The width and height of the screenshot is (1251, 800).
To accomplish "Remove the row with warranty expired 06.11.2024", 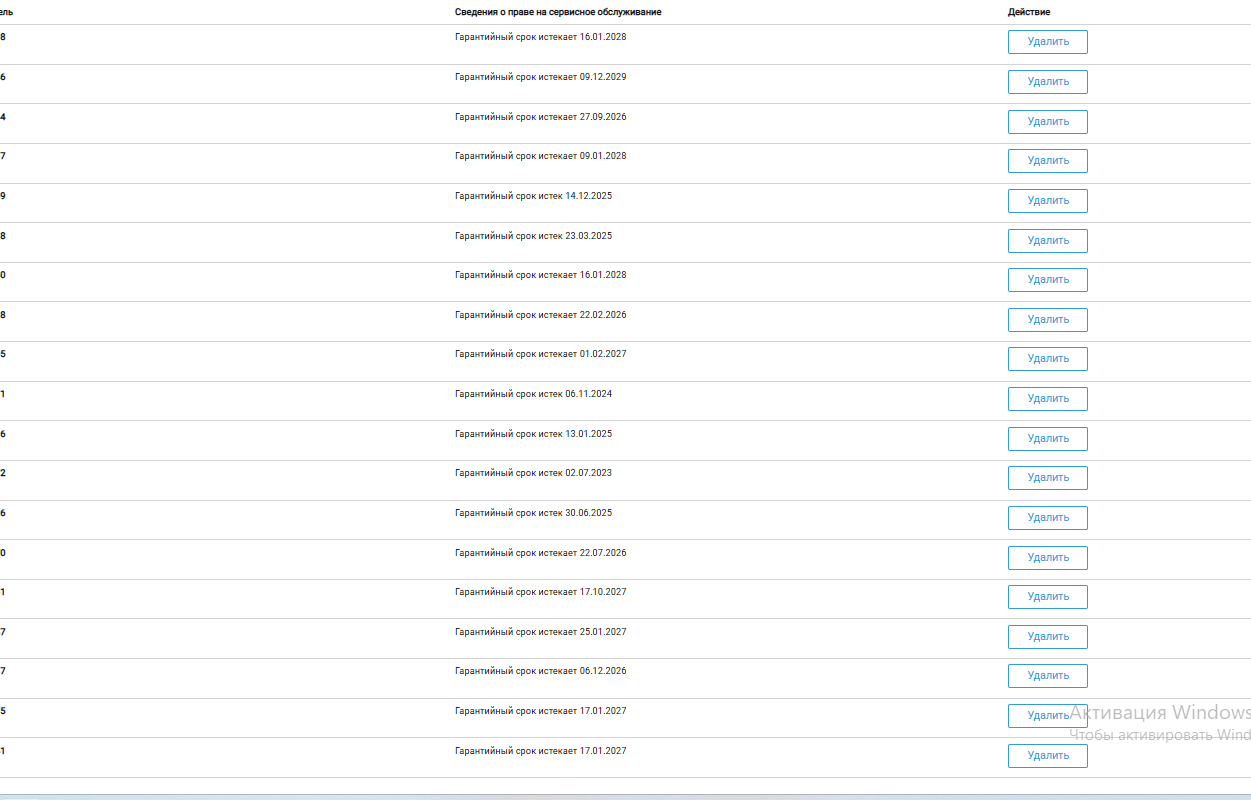I will click(x=1047, y=399).
